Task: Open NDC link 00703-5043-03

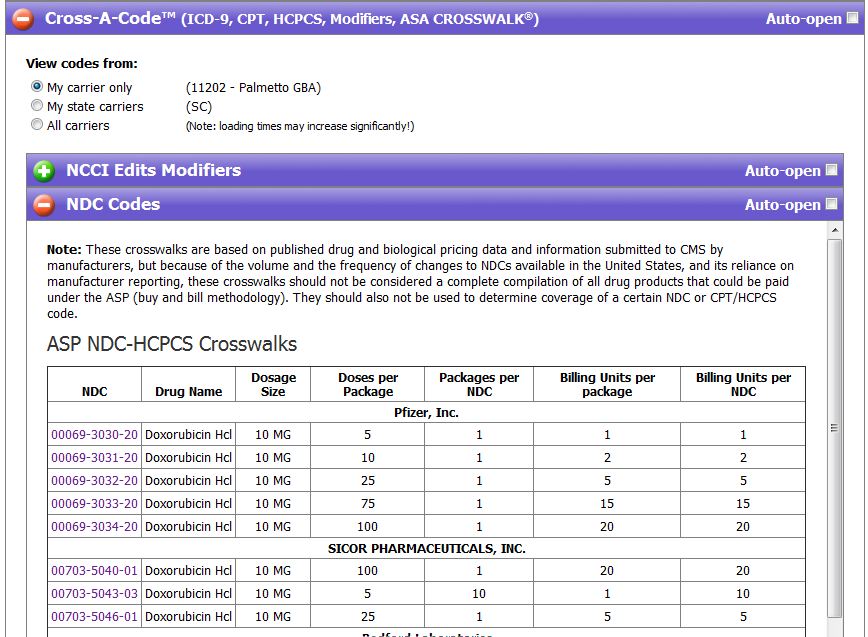Action: [x=94, y=593]
